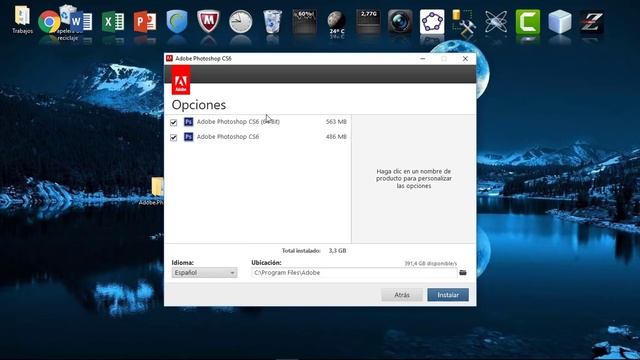Open the camera lens app icon

tap(400, 21)
